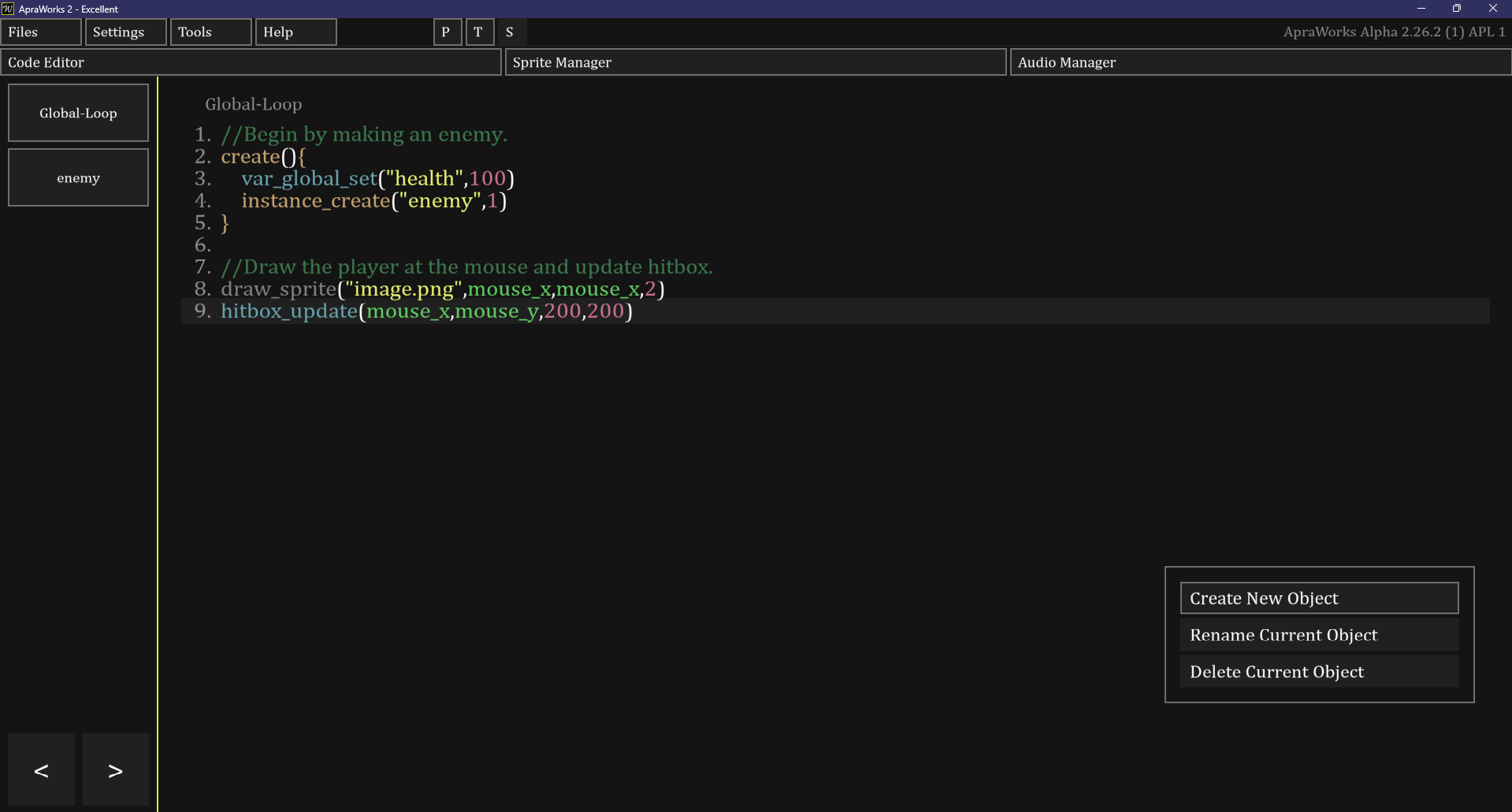Click code line 1 comment about enemy
This screenshot has width=1512, height=812.
tap(364, 135)
